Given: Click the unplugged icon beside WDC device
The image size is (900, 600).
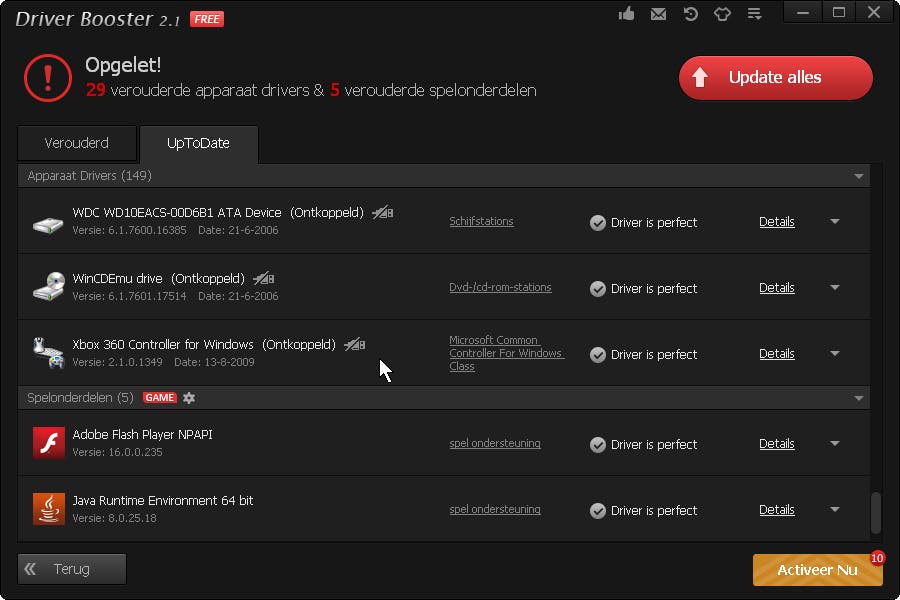Looking at the screenshot, I should coord(383,213).
